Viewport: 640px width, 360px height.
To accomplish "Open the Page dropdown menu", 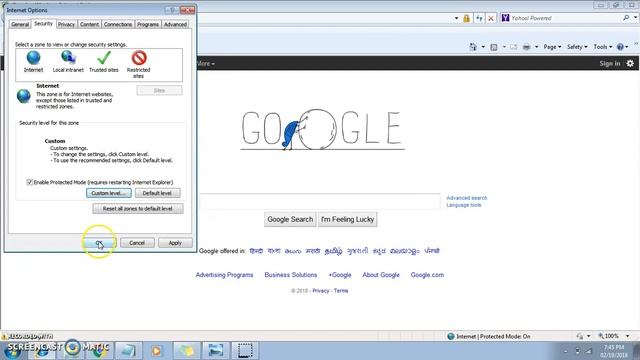I will (552, 47).
